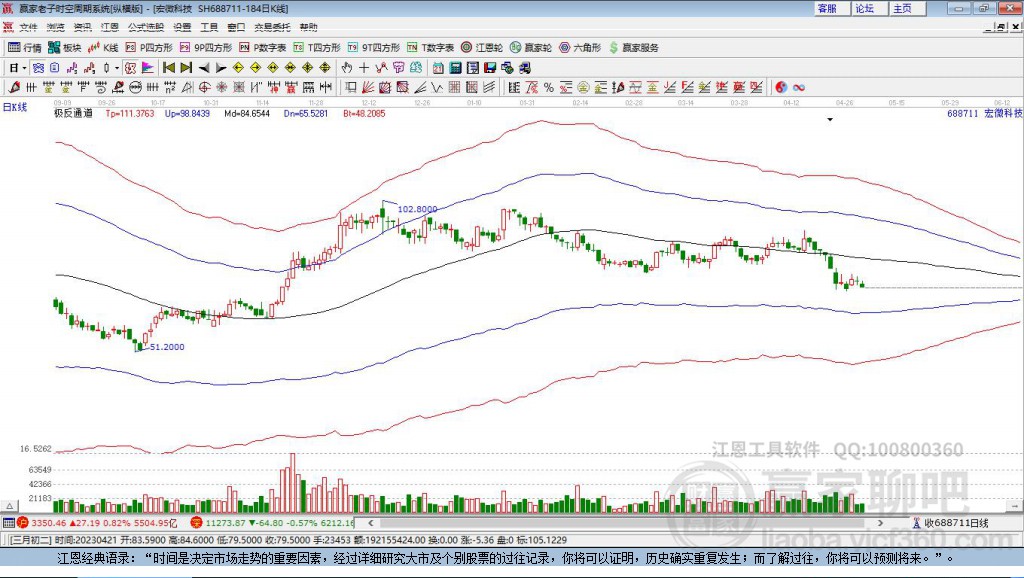This screenshot has width=1024, height=578.
Task: Click the floppy disk save icon
Action: tap(490, 67)
